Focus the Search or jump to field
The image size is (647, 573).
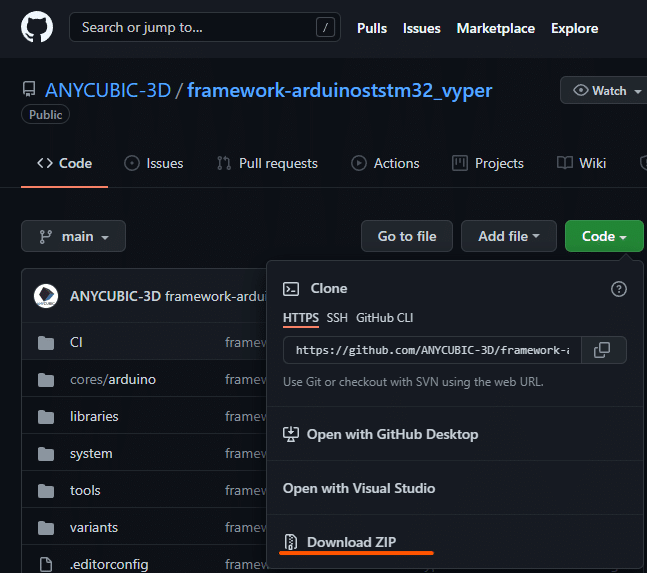205,27
